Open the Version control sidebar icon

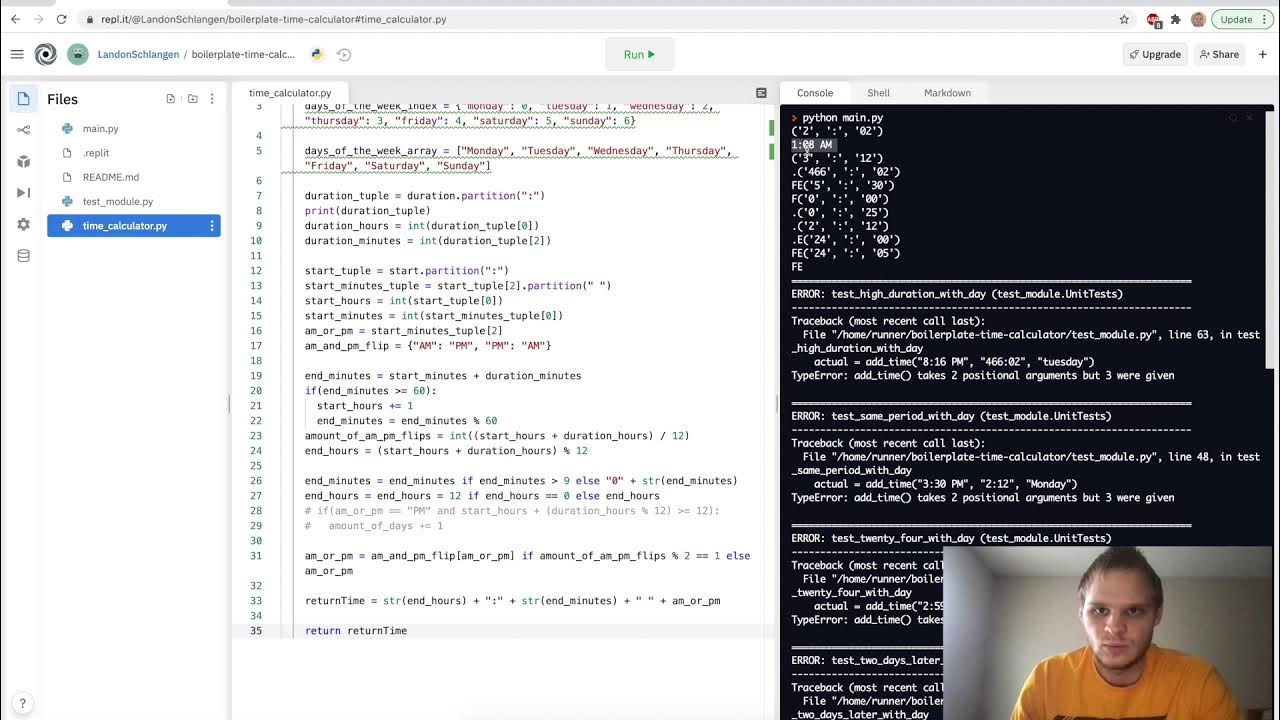click(x=23, y=129)
